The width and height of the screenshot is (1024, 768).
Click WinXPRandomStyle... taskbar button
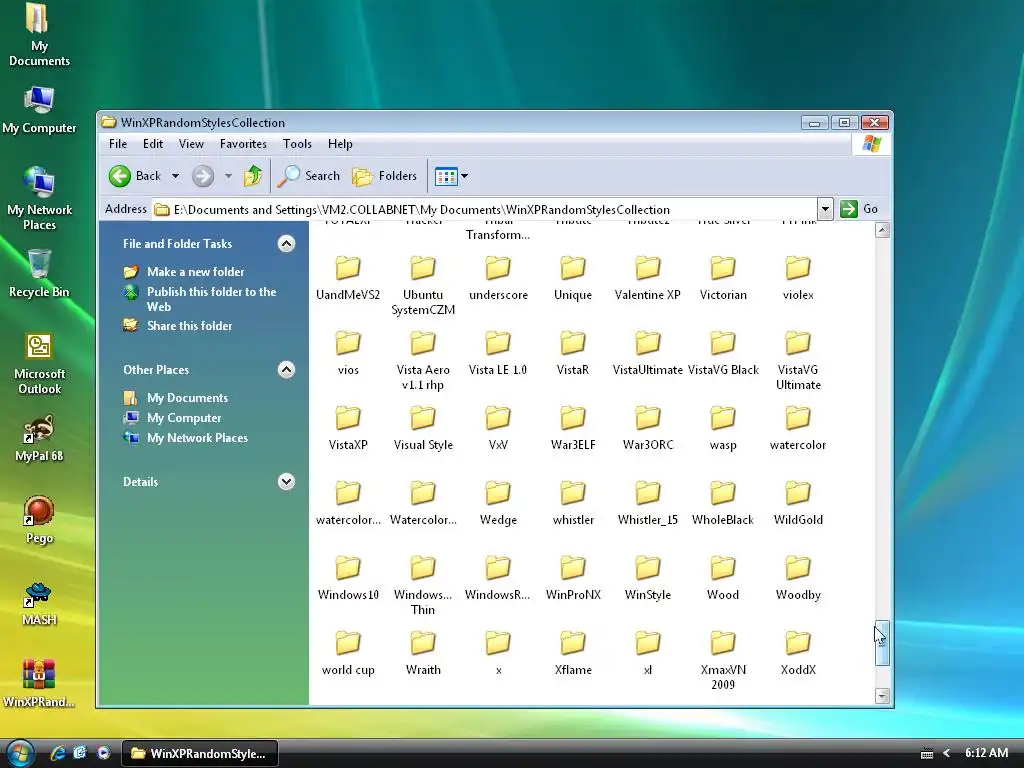coord(200,754)
